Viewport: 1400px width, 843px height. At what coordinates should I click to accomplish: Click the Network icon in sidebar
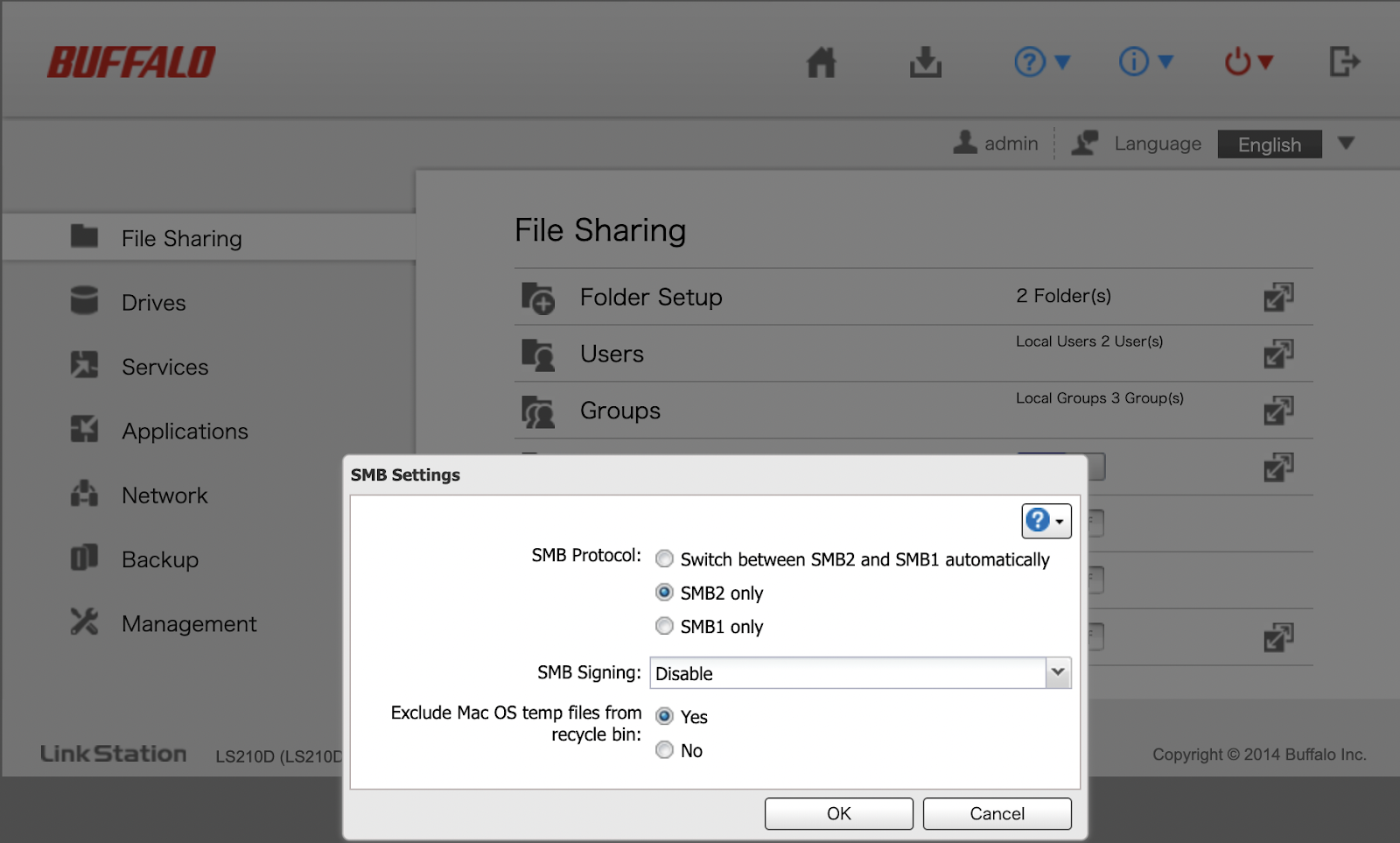(84, 493)
